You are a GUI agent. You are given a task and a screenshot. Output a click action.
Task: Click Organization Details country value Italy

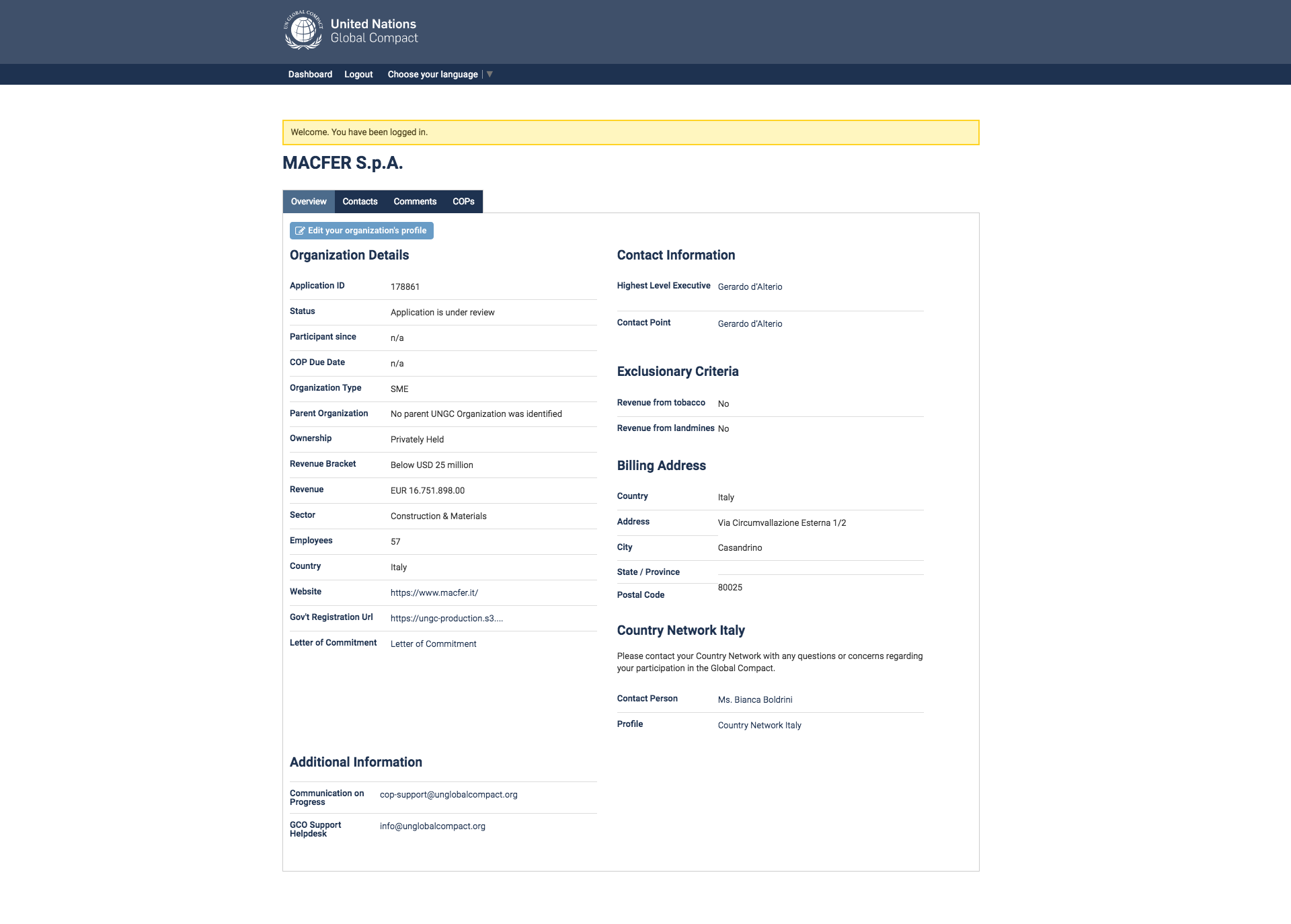(399, 568)
